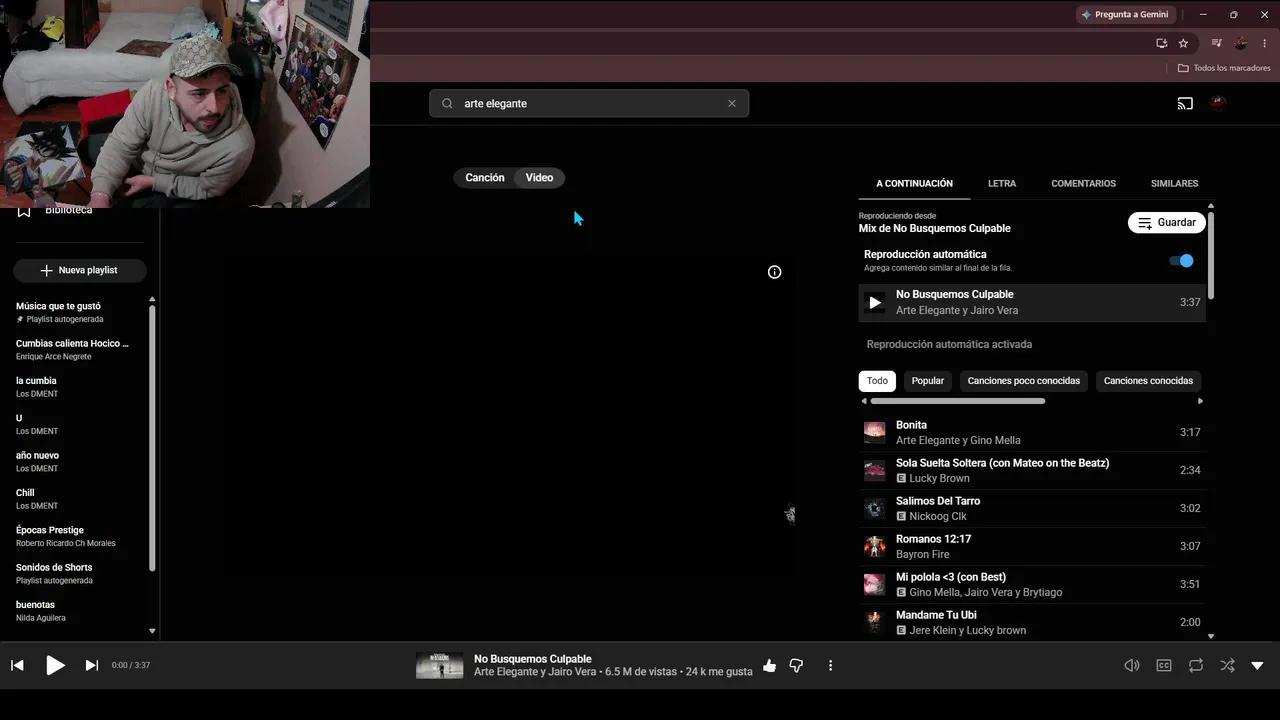
Task: Click the filter chips right scroll arrow
Action: [x=1200, y=401]
